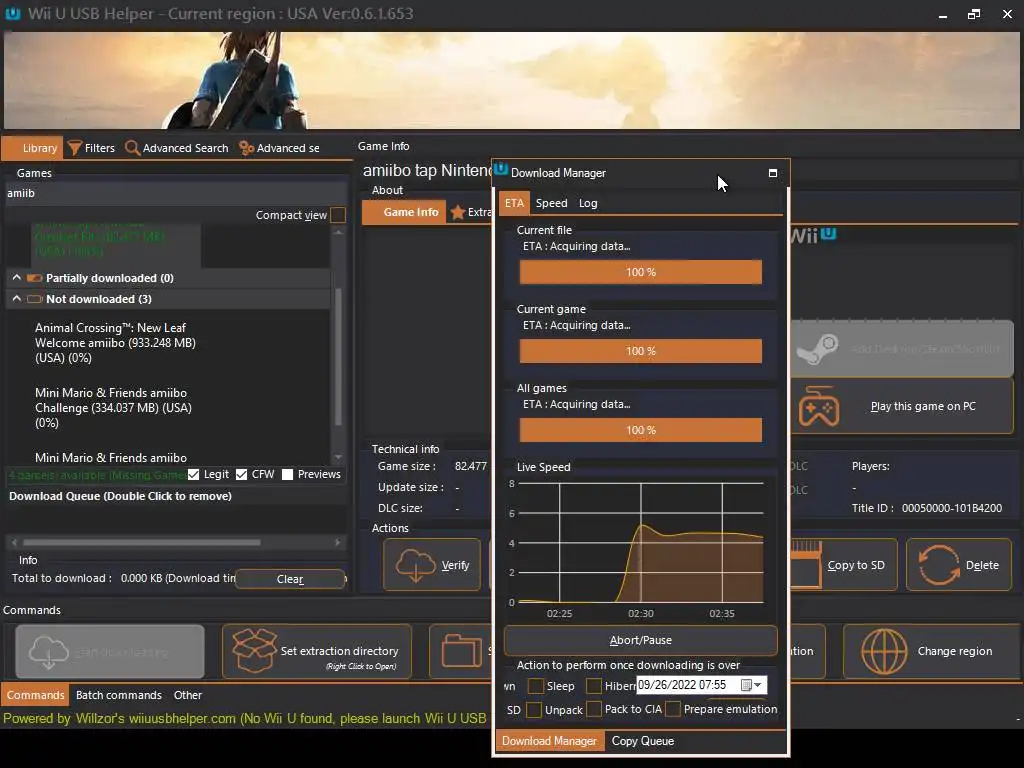Open the Copy Queue tab

(x=643, y=741)
